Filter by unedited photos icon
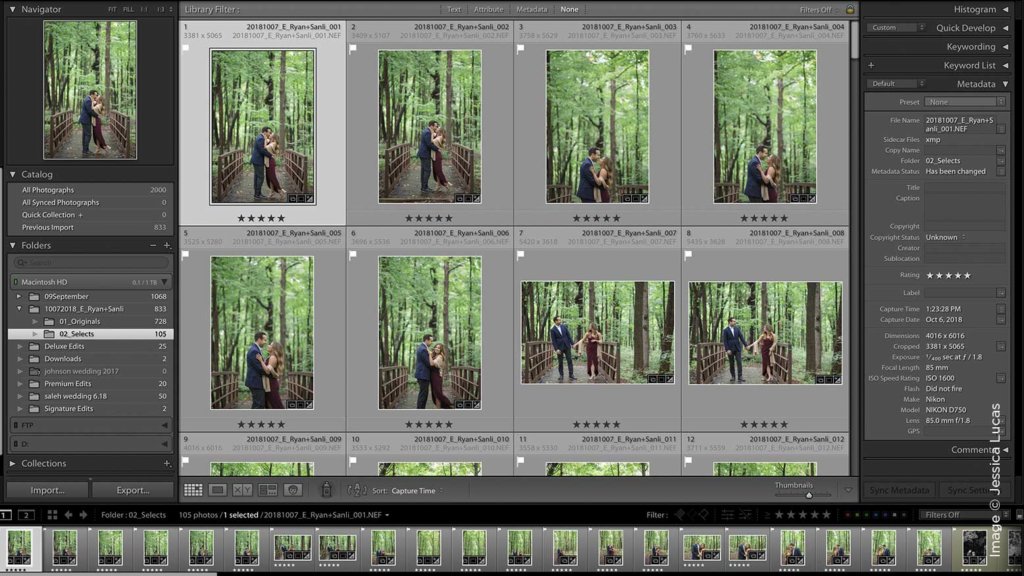This screenshot has width=1024, height=576. [745, 515]
